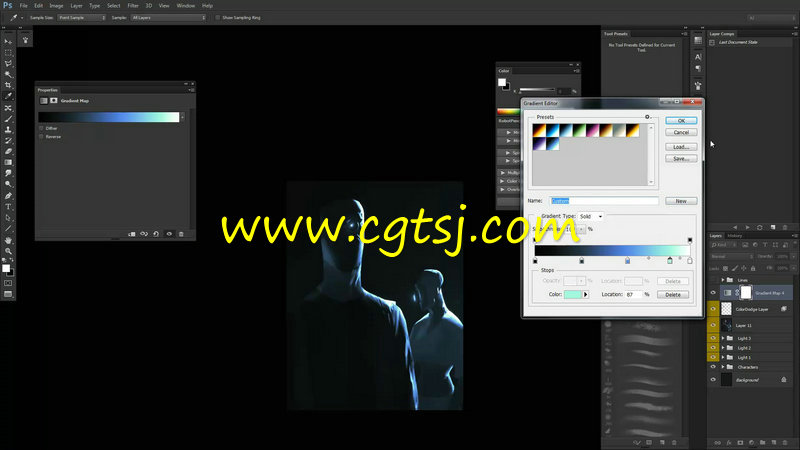Click the New gradient button
The image size is (800, 450).
(681, 201)
